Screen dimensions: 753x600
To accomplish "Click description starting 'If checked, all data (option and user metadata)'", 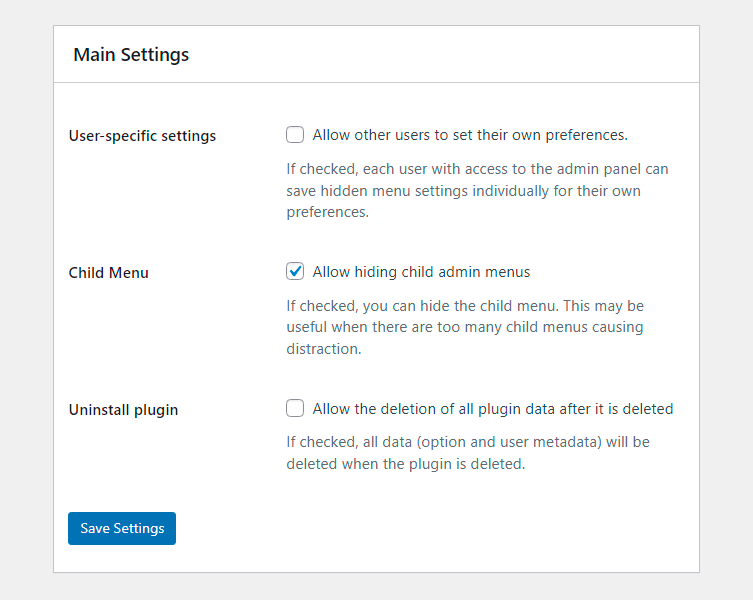I will point(468,453).
